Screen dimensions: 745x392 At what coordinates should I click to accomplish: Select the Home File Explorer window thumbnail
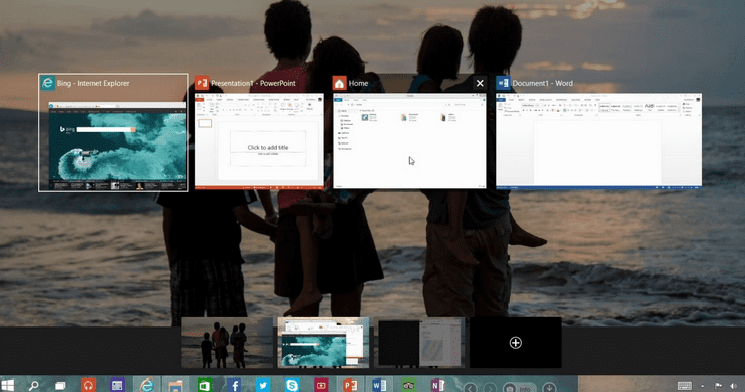pyautogui.click(x=410, y=141)
